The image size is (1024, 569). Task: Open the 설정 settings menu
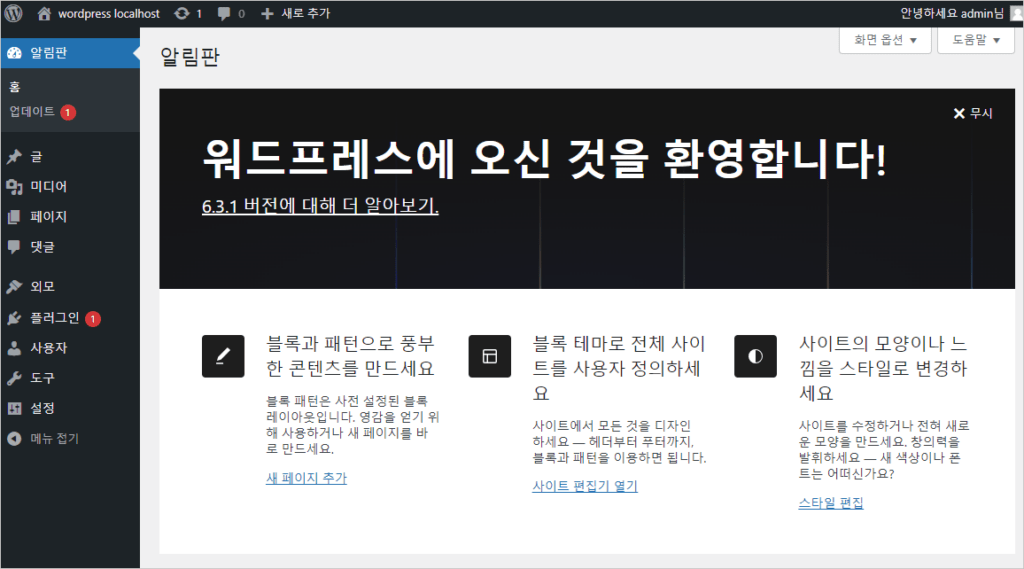coord(70,408)
